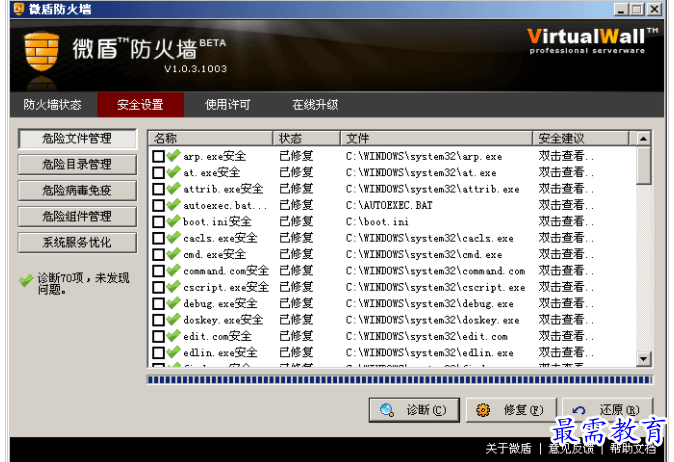Sort by the 名称 column header

coord(211,138)
